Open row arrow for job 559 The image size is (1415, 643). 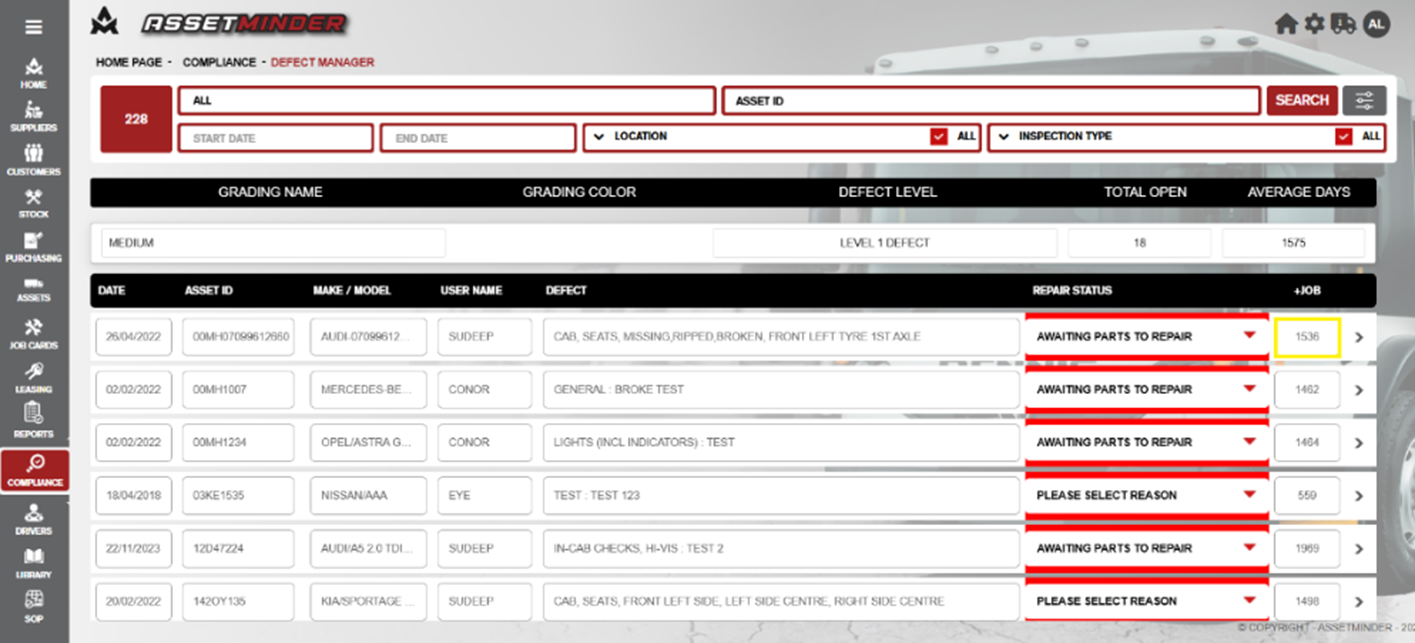pos(1359,496)
